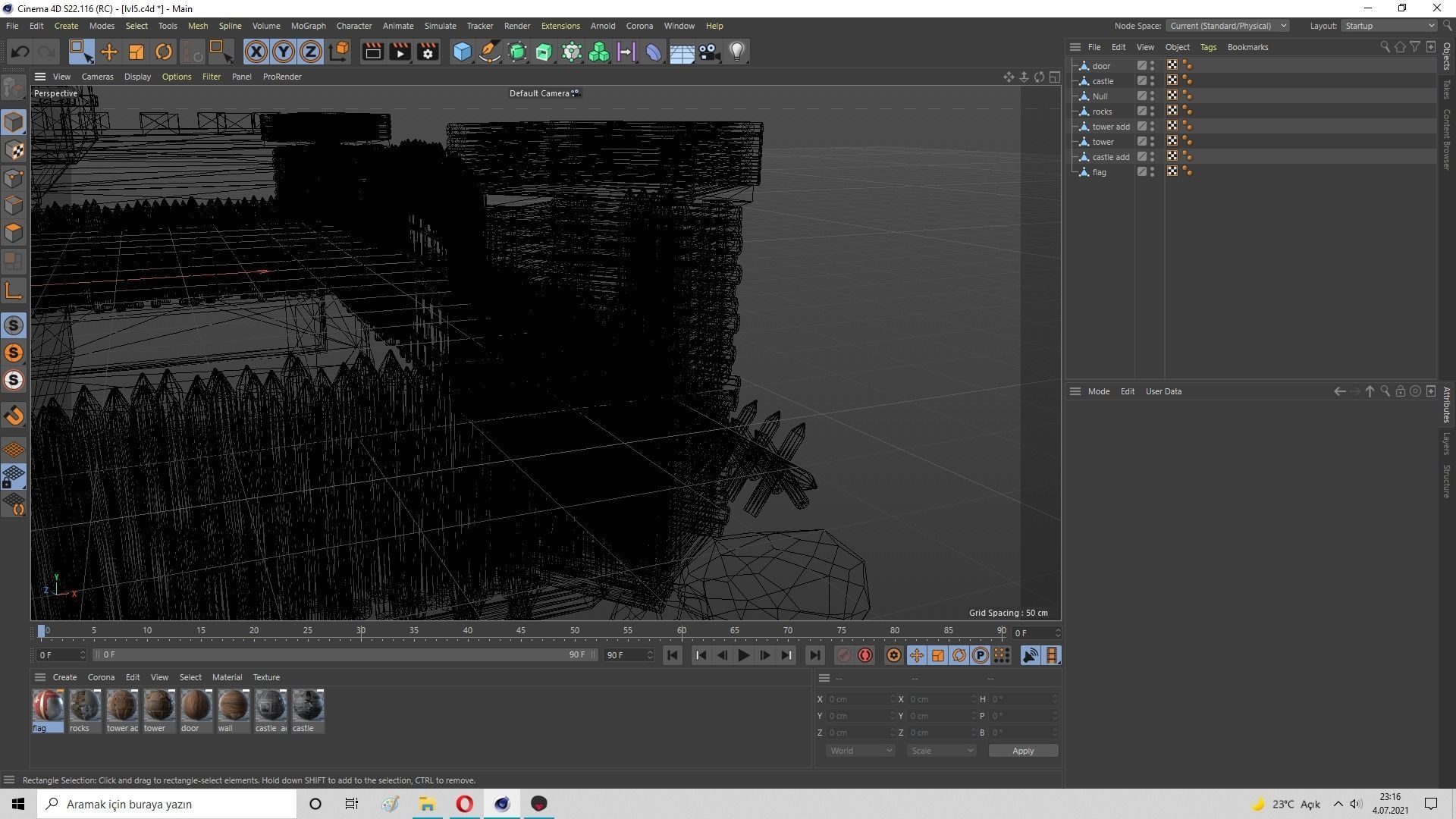Viewport: 1456px width, 819px height.
Task: Toggle editor visibility dots for door object
Action: [1153, 66]
